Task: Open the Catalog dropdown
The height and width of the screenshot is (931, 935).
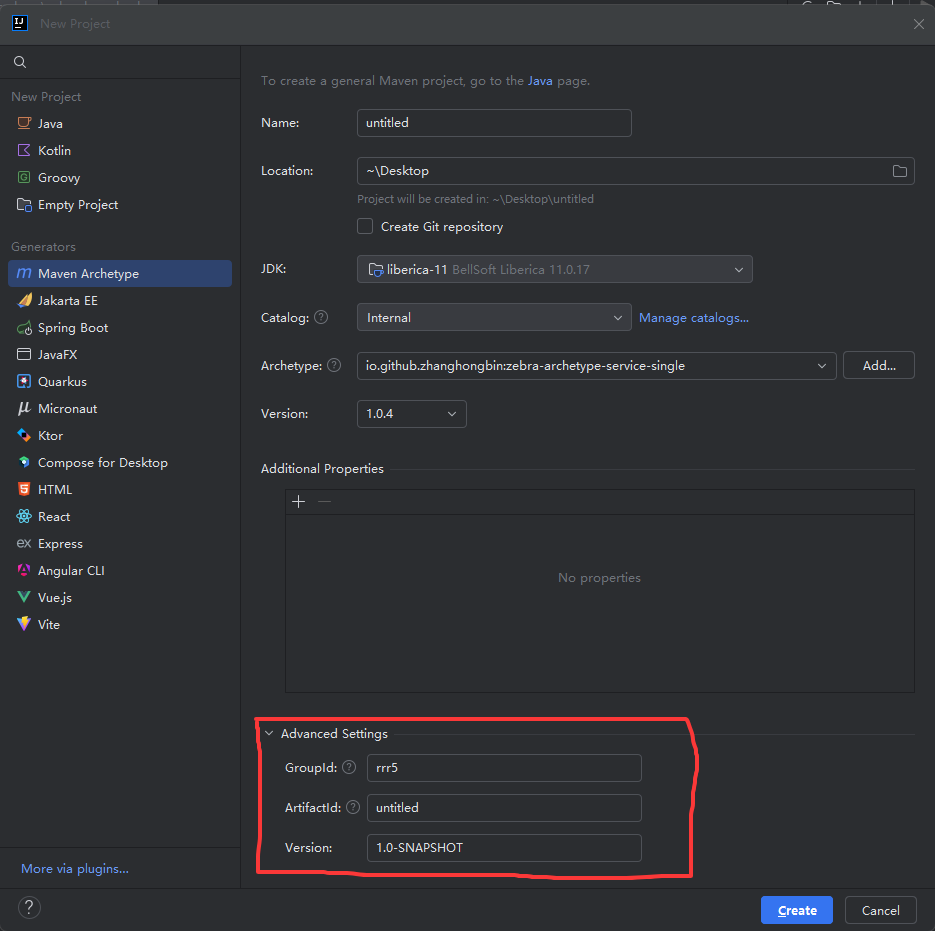Action: point(494,318)
